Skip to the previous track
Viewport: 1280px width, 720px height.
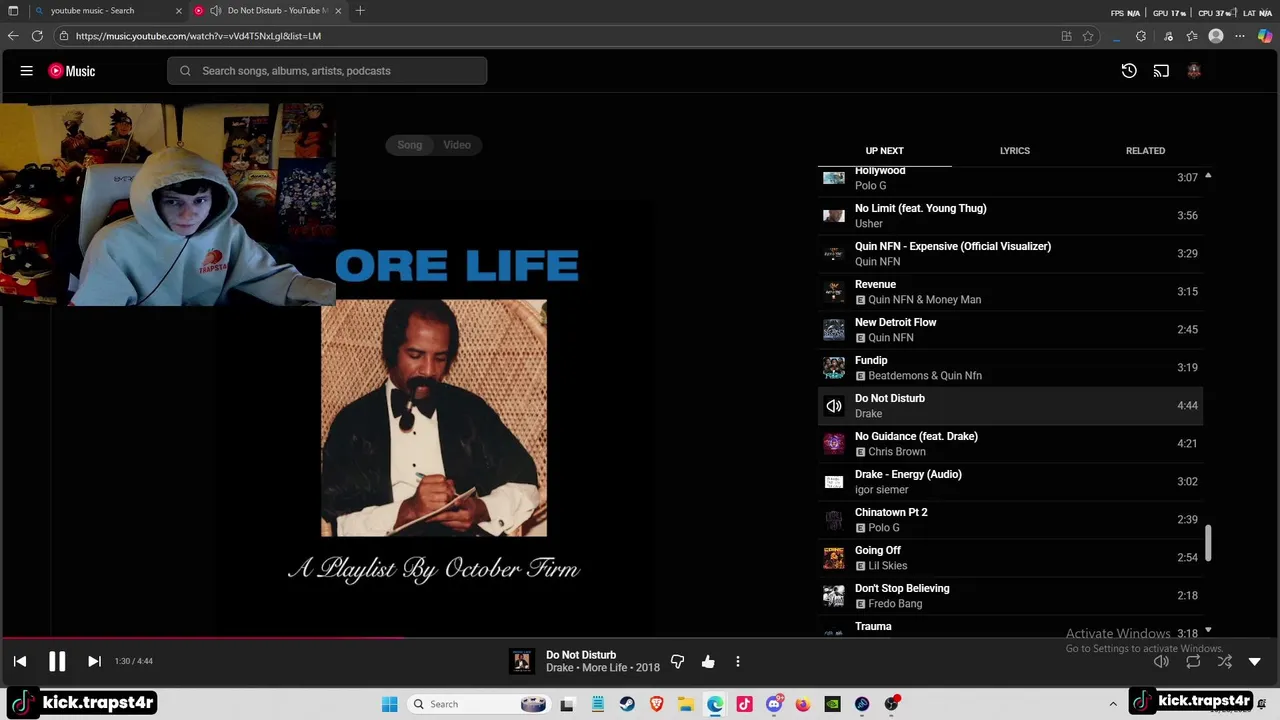pos(20,661)
